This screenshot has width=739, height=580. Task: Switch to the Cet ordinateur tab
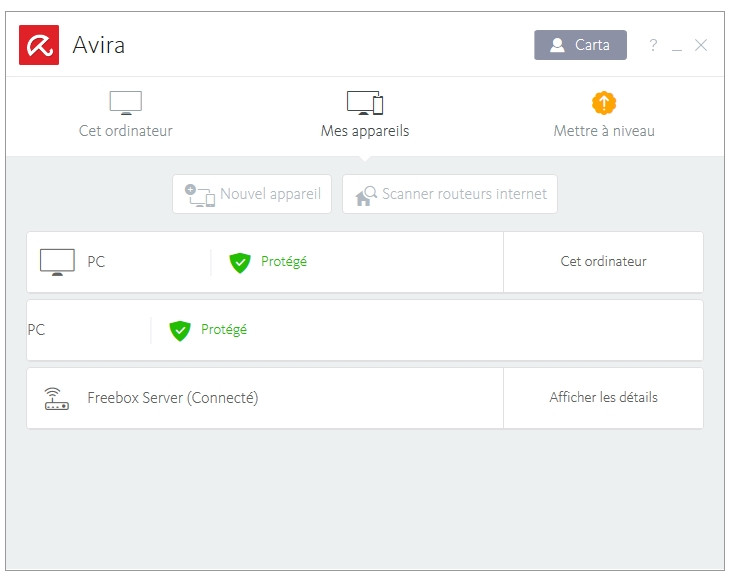tap(126, 131)
